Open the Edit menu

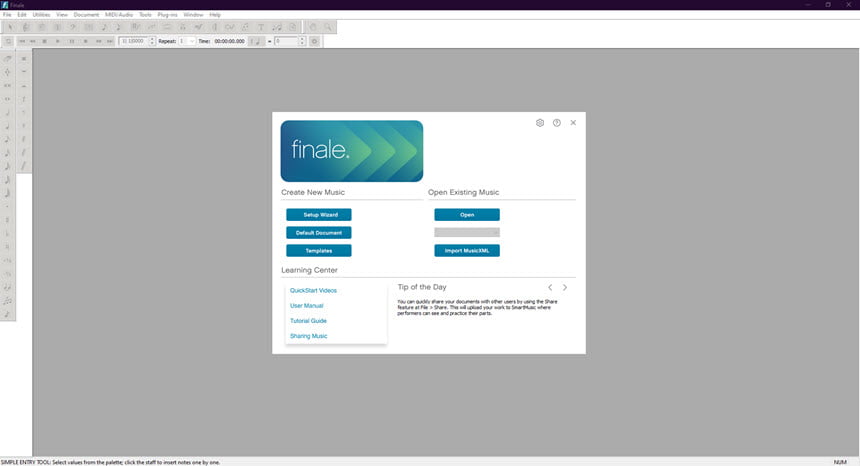pos(22,15)
